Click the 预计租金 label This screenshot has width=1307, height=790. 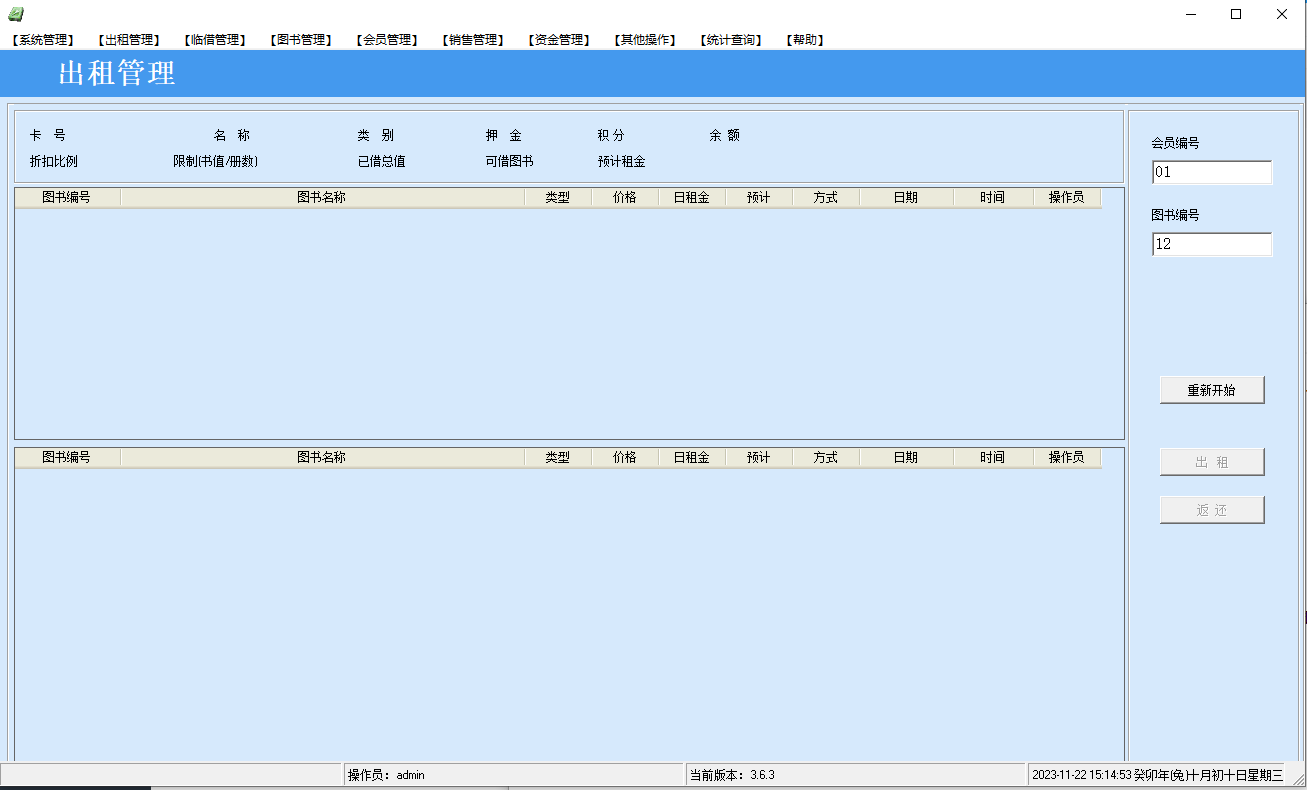click(622, 162)
